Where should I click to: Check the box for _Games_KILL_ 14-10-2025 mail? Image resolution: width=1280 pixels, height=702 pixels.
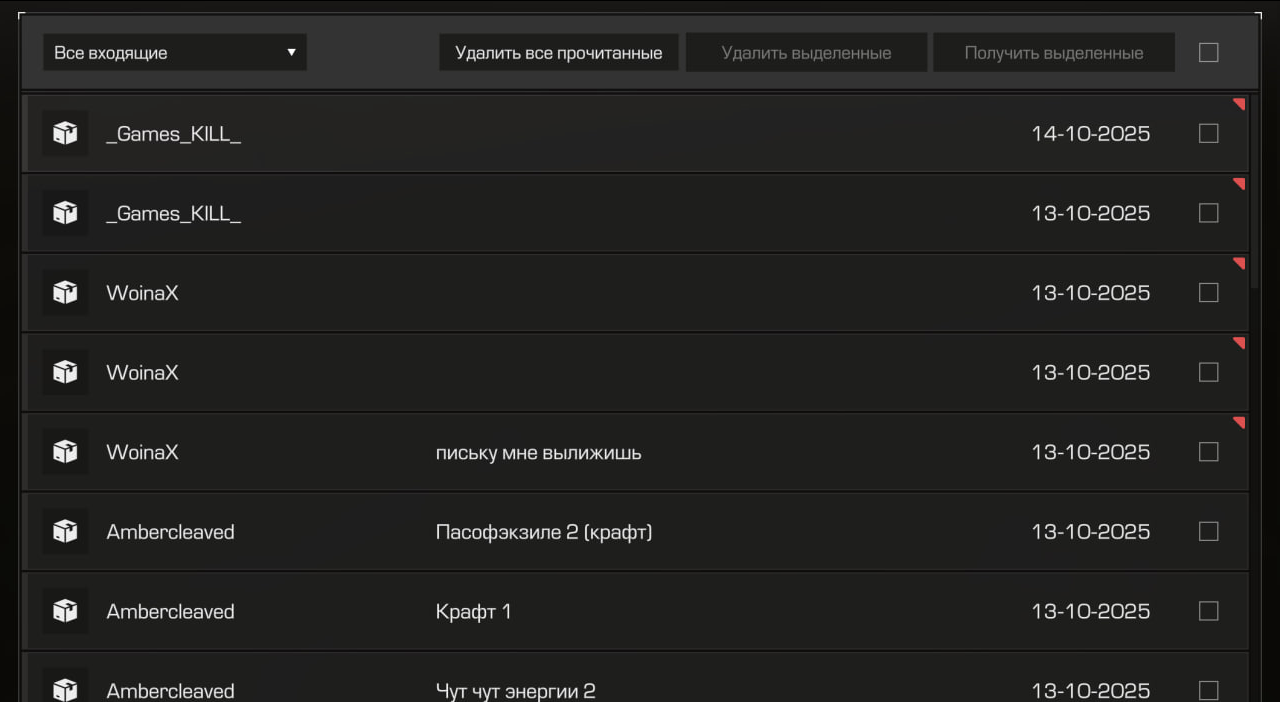click(1208, 134)
